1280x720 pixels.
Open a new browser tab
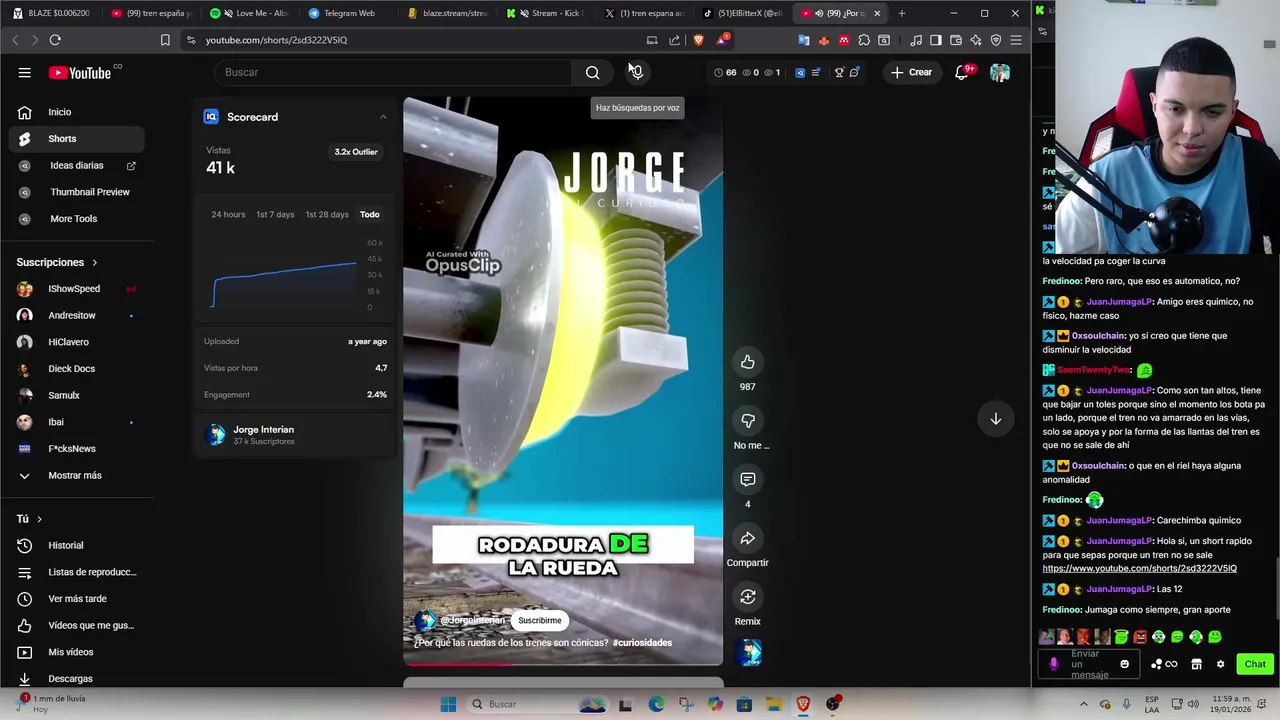pos(902,13)
